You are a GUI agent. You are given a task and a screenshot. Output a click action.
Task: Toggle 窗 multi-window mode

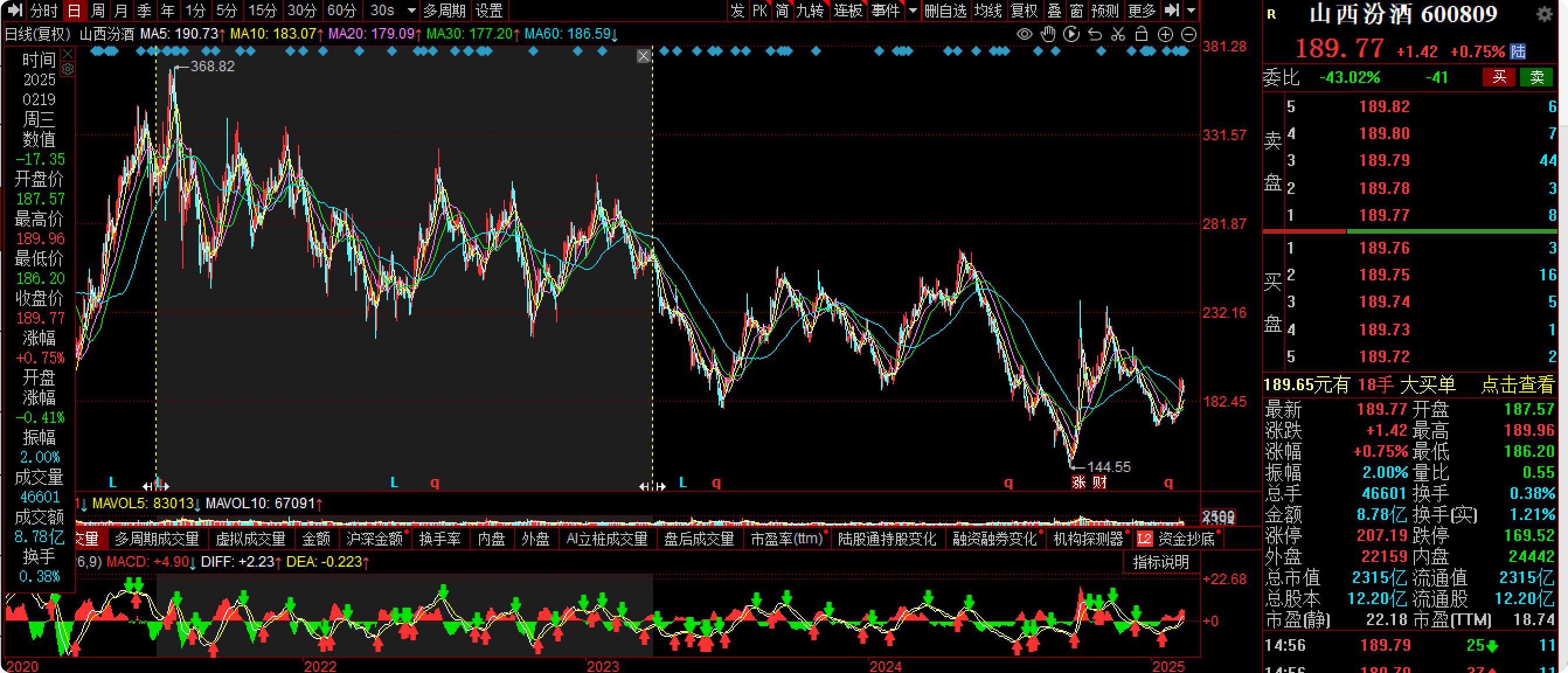point(1076,11)
